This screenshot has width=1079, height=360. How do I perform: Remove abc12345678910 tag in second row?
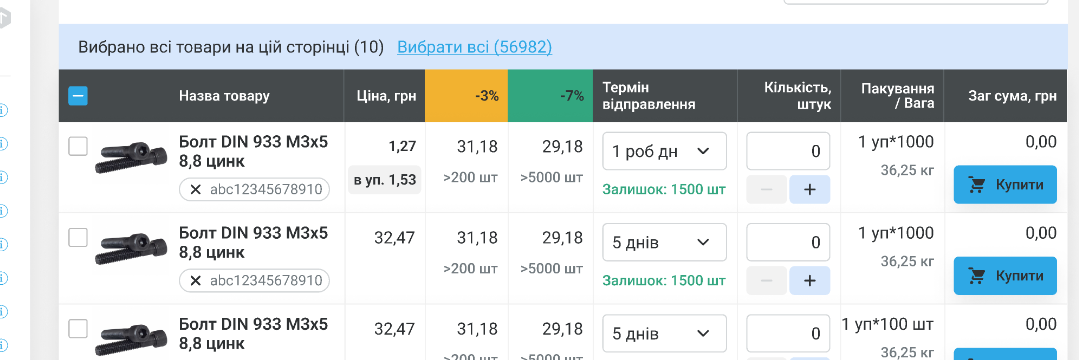[195, 280]
